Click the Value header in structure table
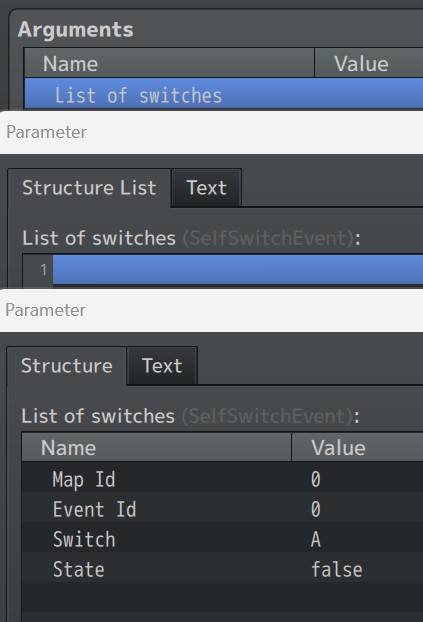Viewport: 423px width, 622px height. (357, 447)
